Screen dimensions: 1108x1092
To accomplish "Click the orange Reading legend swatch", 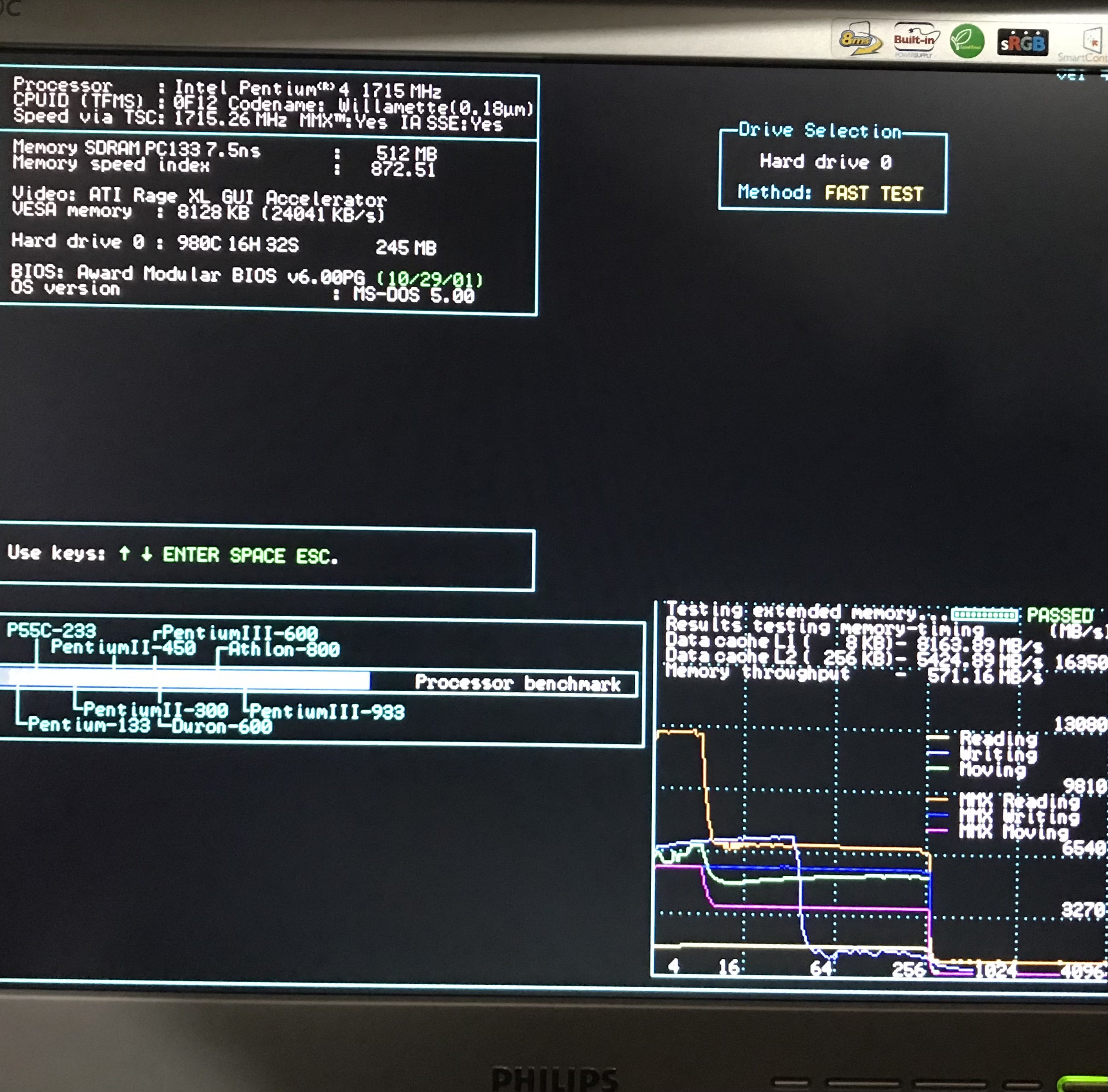I will [x=937, y=738].
